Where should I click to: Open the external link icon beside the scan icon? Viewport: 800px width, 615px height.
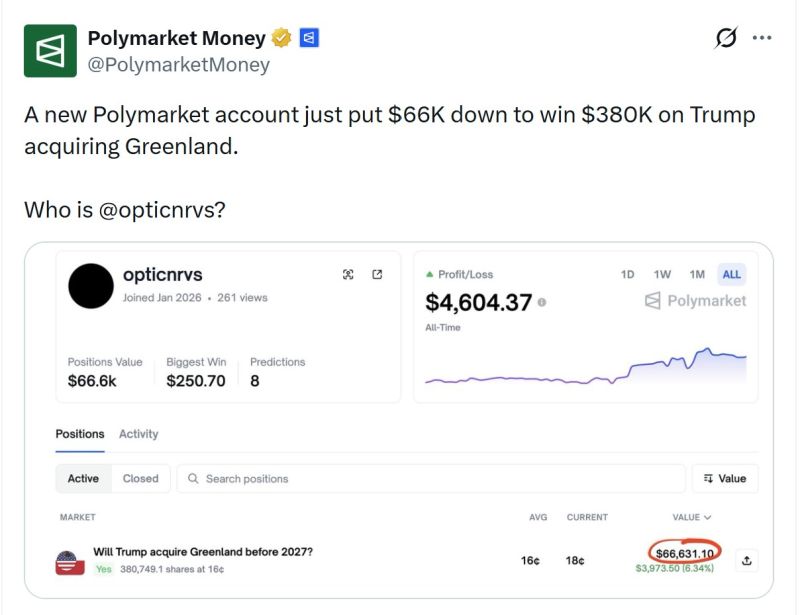pos(377,274)
